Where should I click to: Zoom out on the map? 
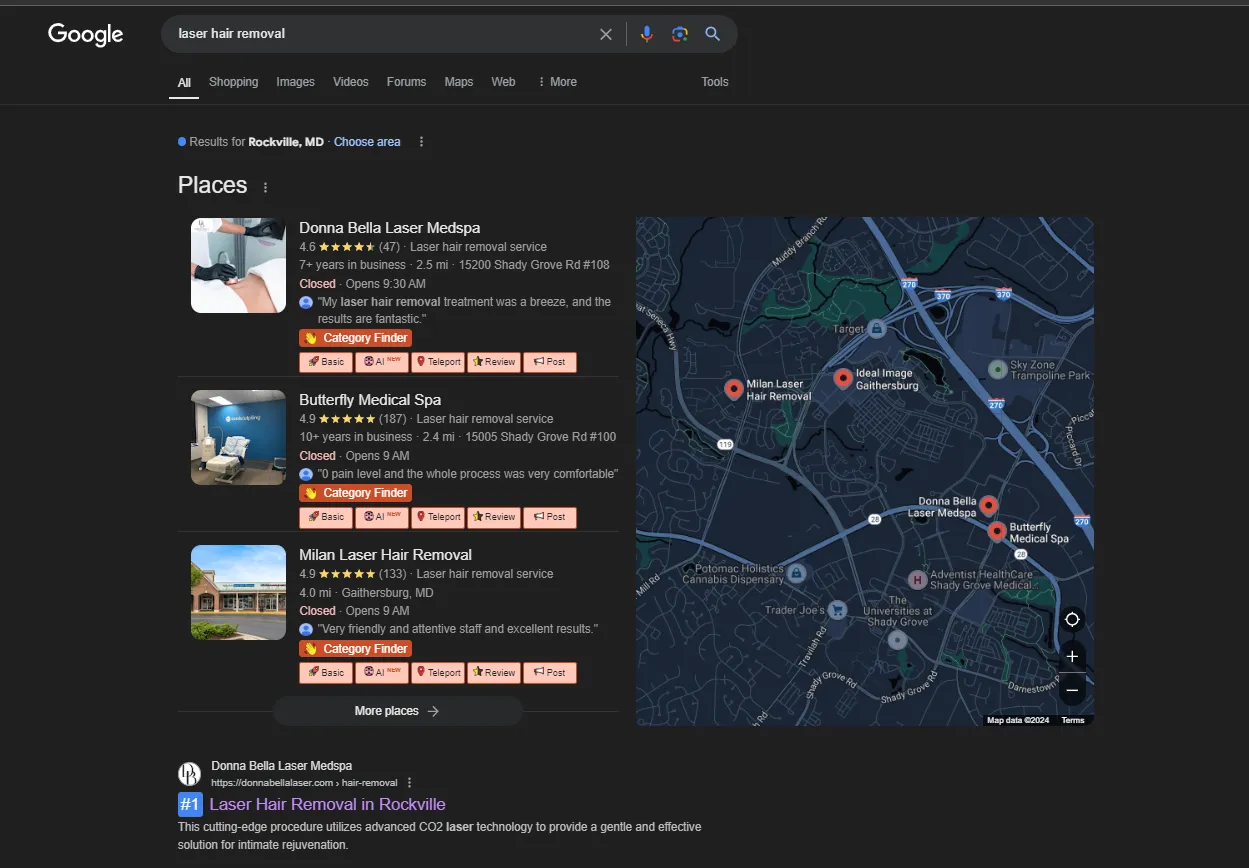click(1072, 690)
